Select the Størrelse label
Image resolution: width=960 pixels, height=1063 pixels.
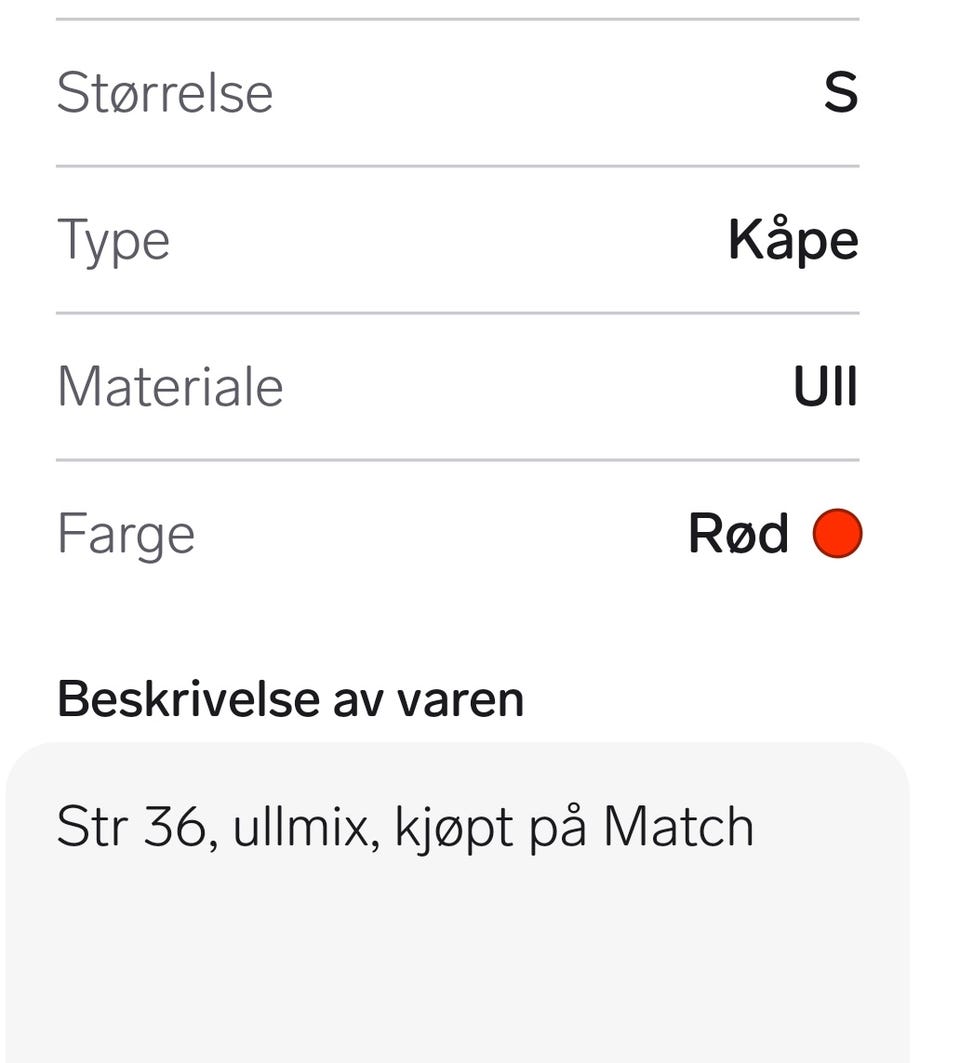(165, 92)
